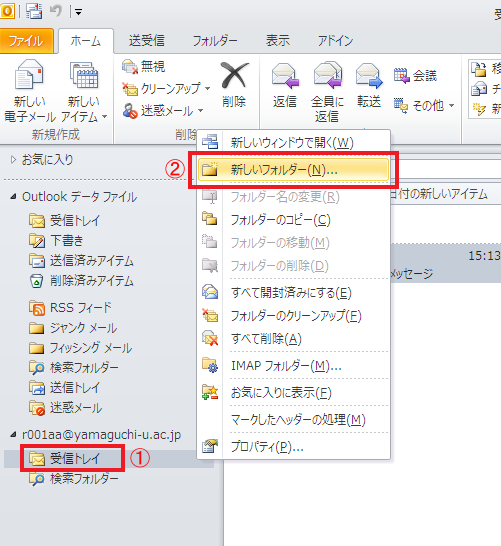The width and height of the screenshot is (501, 546).
Task: Click the 返信 reply button
Action: (x=284, y=85)
